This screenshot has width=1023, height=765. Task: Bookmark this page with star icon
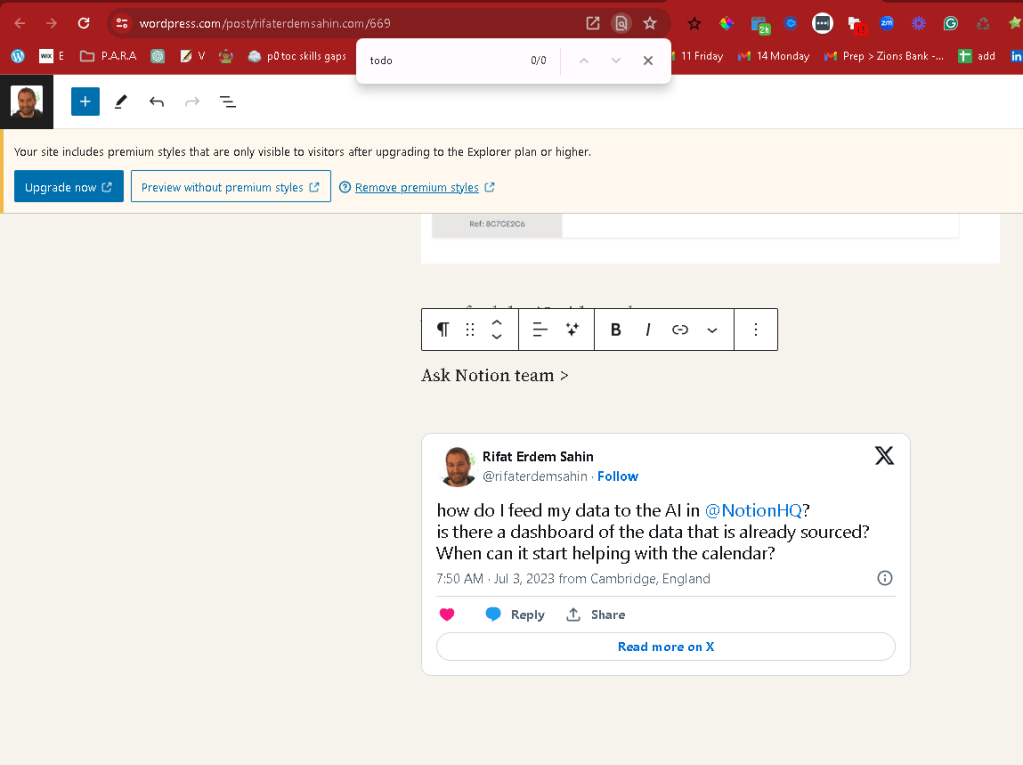(x=650, y=23)
